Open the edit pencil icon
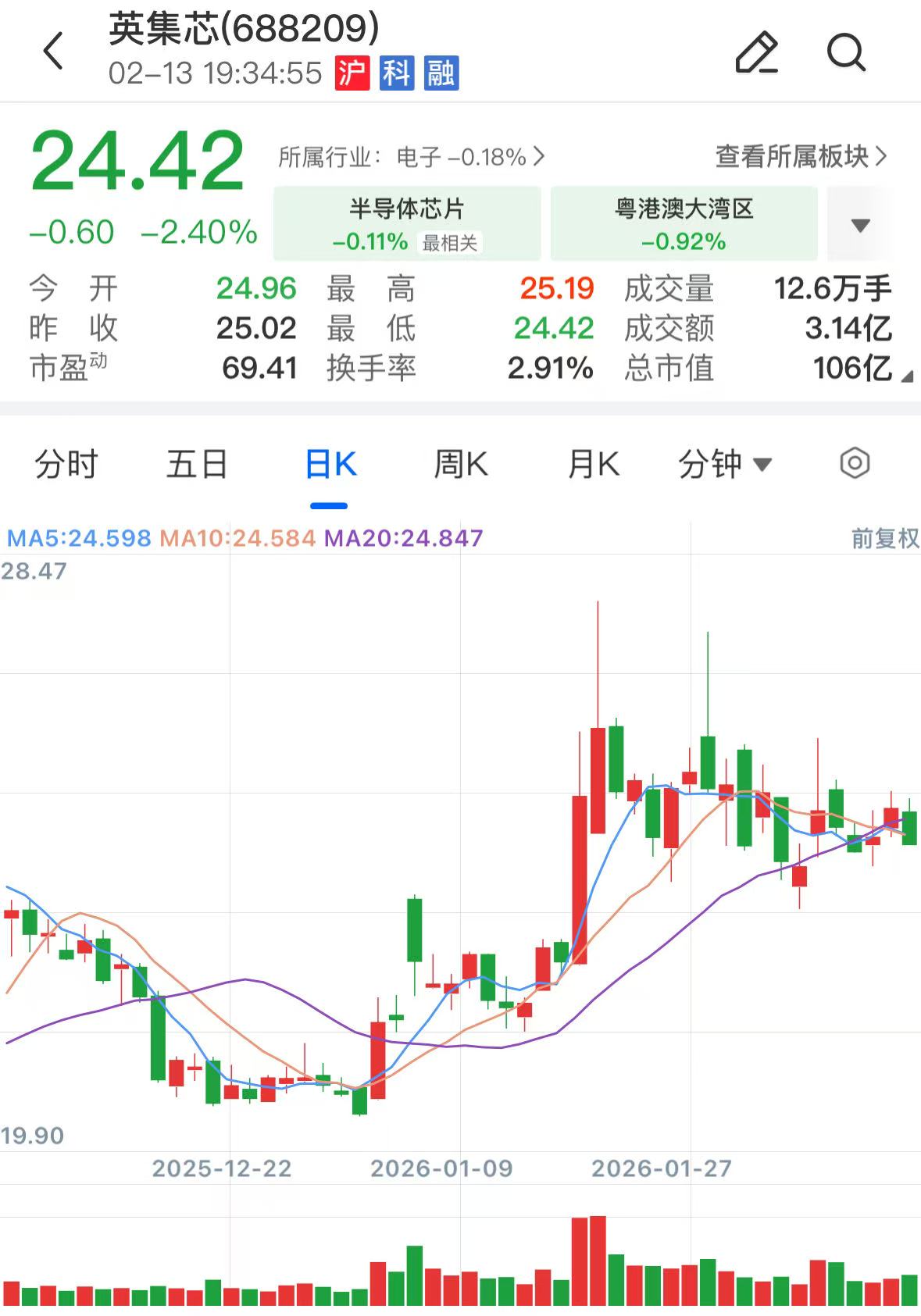Viewport: 921px width, 1316px height. 757,53
